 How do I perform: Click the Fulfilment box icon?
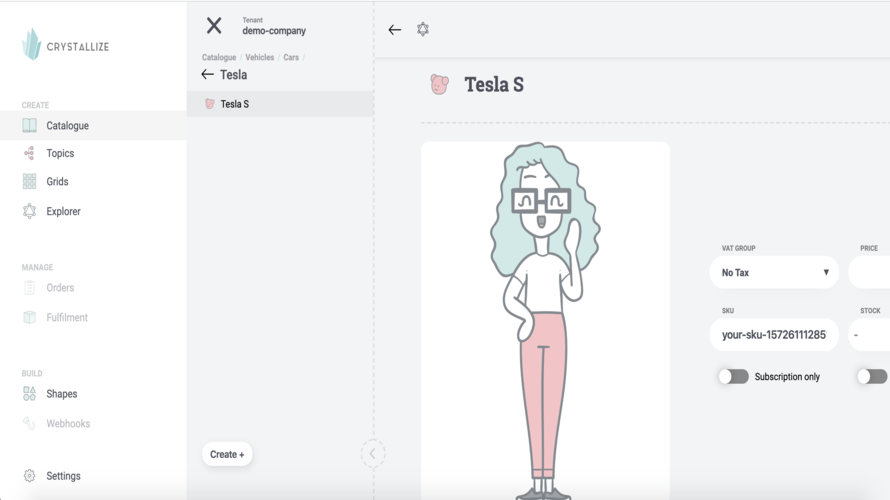[30, 317]
